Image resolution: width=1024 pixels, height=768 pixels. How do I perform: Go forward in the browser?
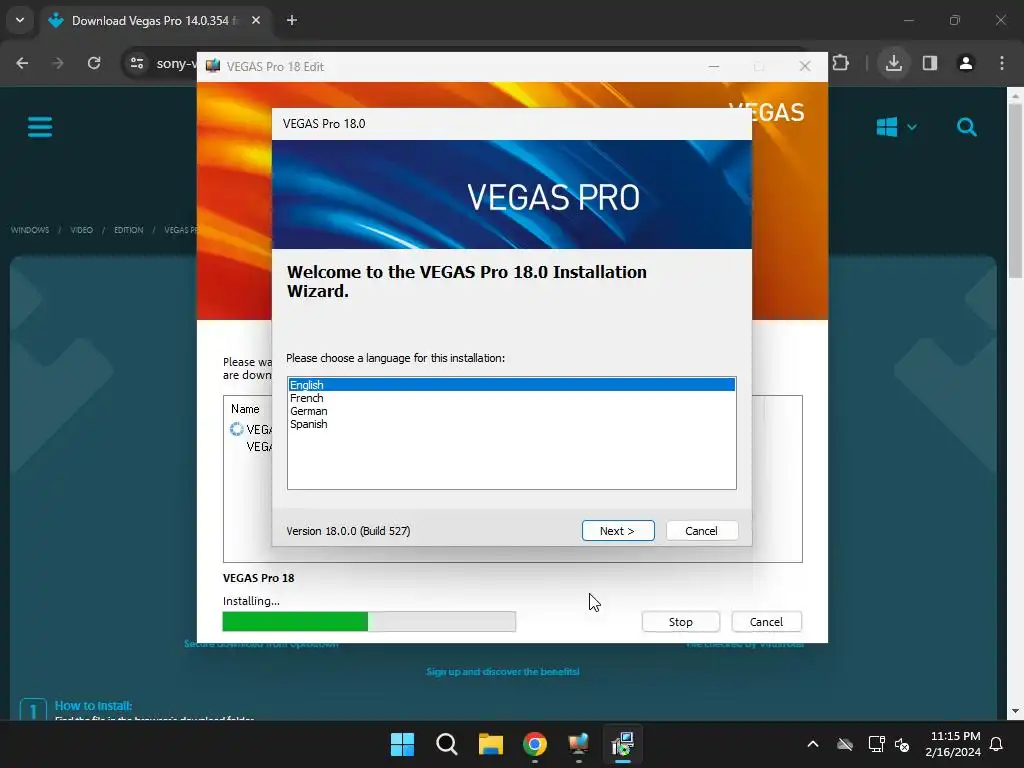[58, 63]
